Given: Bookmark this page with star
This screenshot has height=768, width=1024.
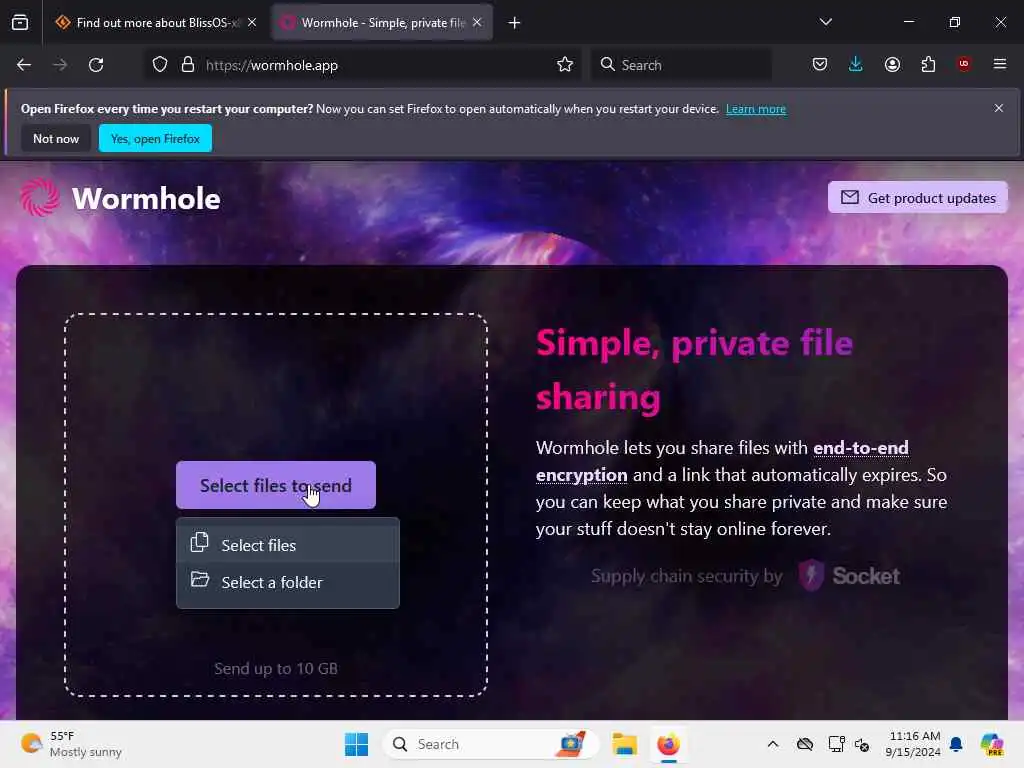Looking at the screenshot, I should click(x=565, y=65).
